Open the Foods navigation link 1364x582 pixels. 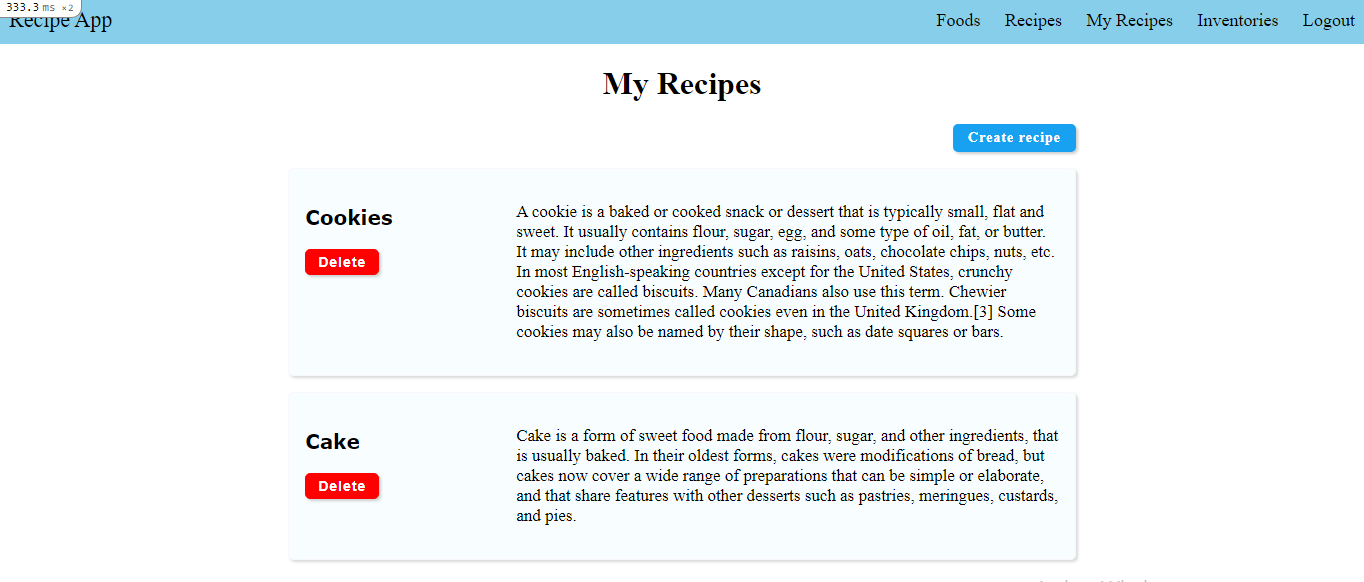click(x=957, y=20)
